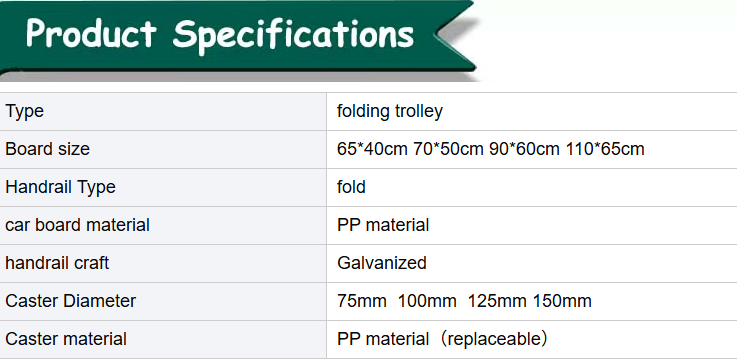The height and width of the screenshot is (362, 737).
Task: Select the Caster material label
Action: point(66,339)
